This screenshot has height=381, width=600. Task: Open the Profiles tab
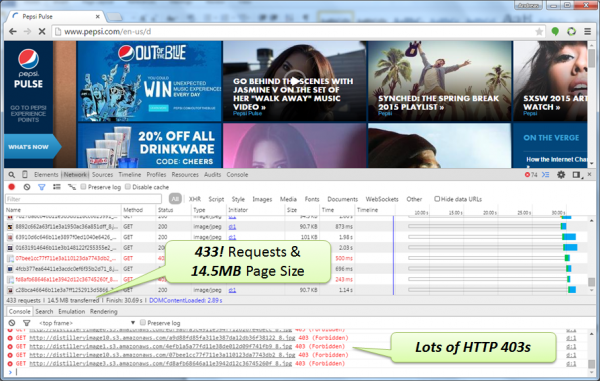(x=156, y=174)
